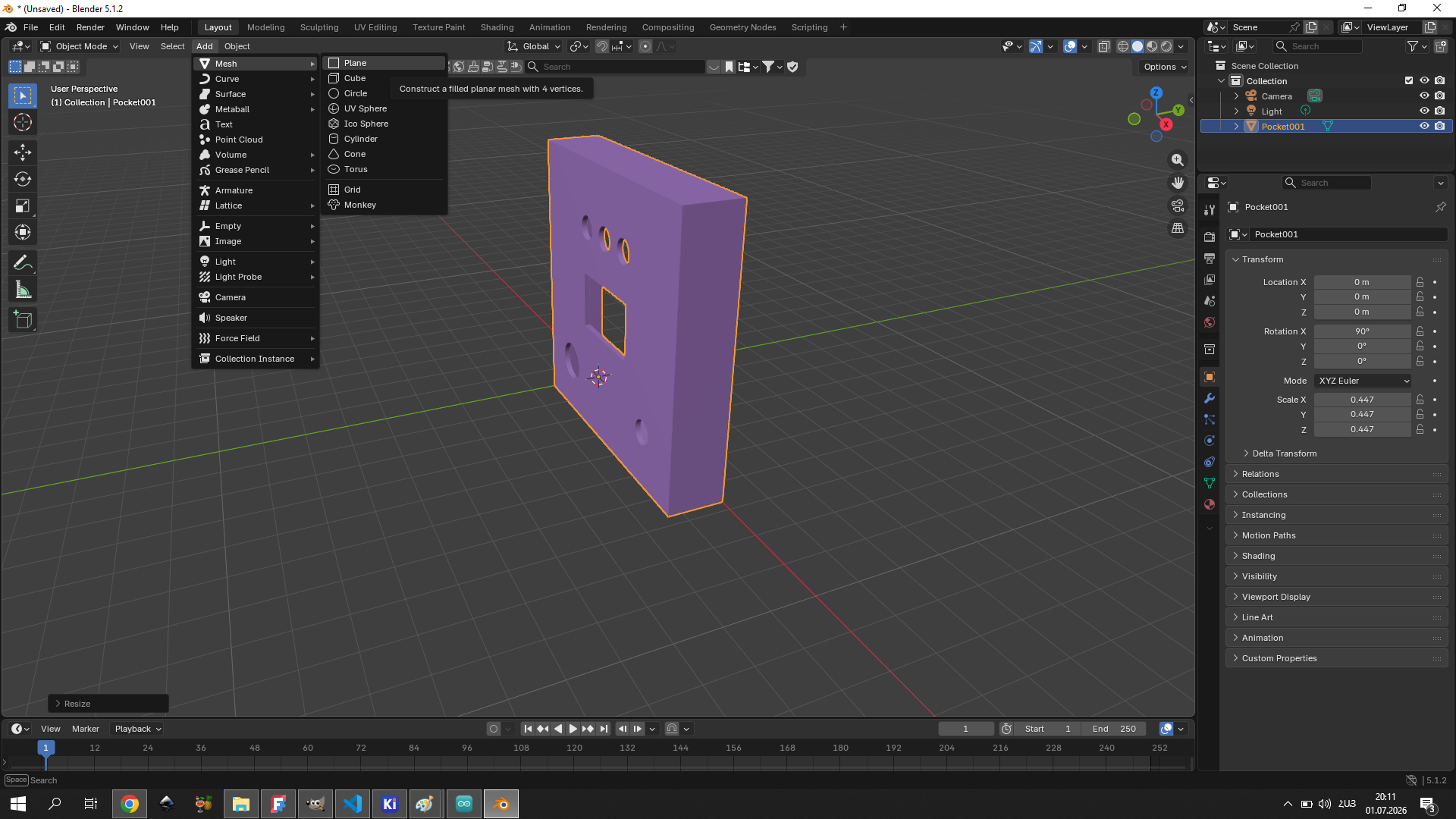Switch to the Sculpting workspace tab
The height and width of the screenshot is (819, 1456).
(319, 27)
